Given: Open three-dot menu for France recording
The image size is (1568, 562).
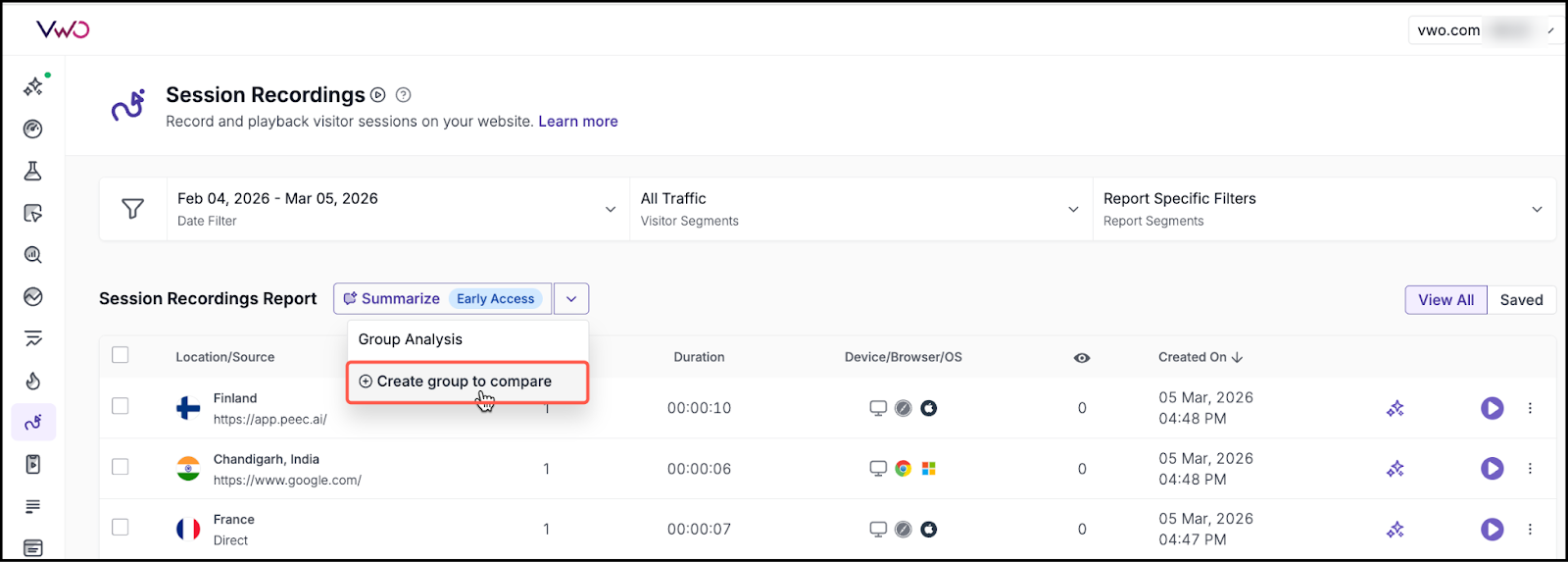Looking at the screenshot, I should coord(1530,530).
